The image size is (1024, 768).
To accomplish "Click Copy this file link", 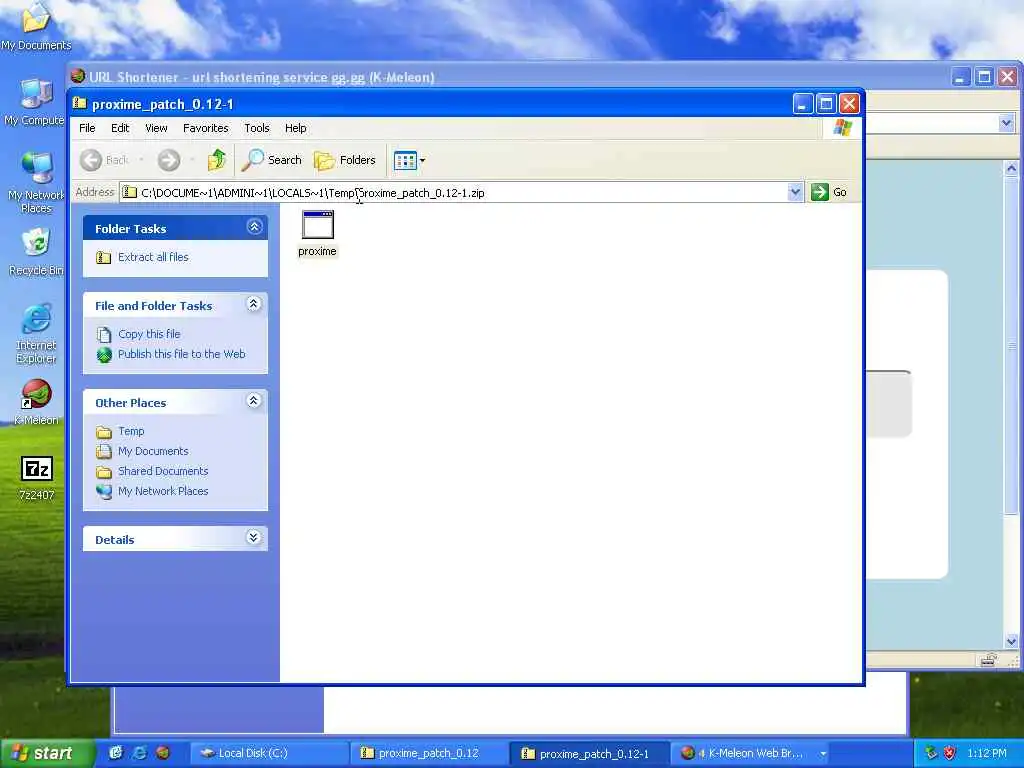I will (x=149, y=334).
